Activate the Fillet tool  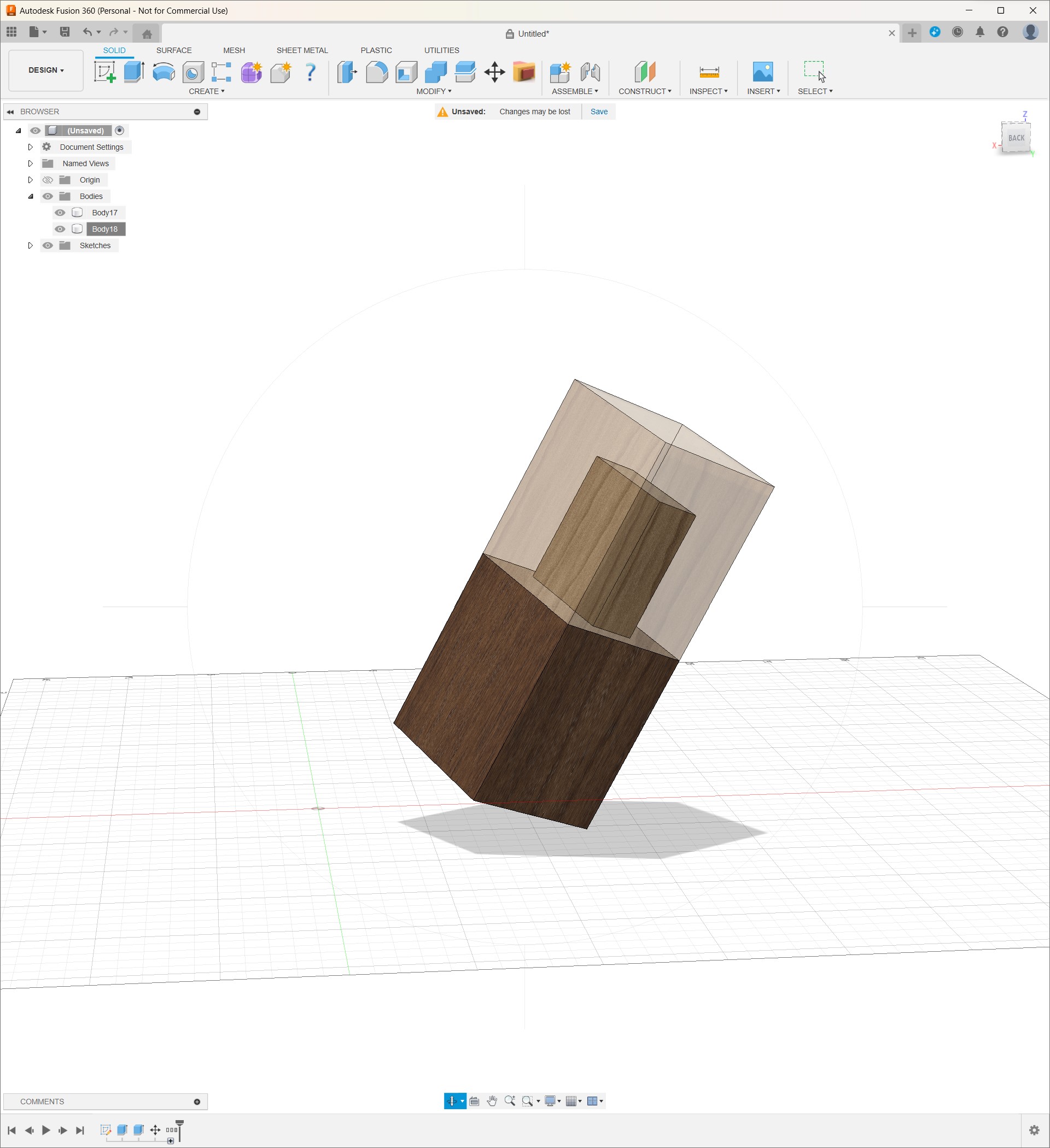click(377, 73)
